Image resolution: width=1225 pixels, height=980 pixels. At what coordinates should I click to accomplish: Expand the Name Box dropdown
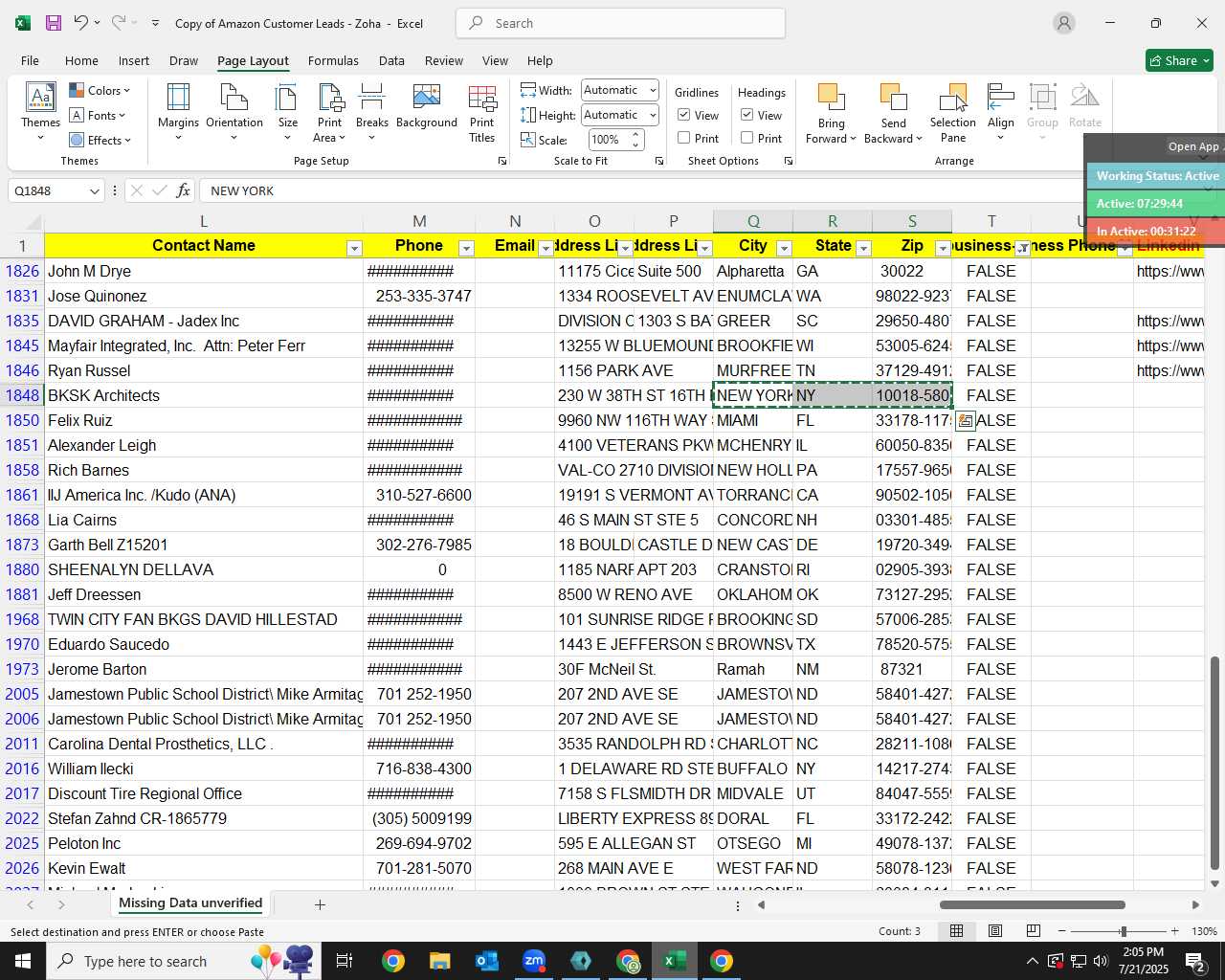coord(94,191)
